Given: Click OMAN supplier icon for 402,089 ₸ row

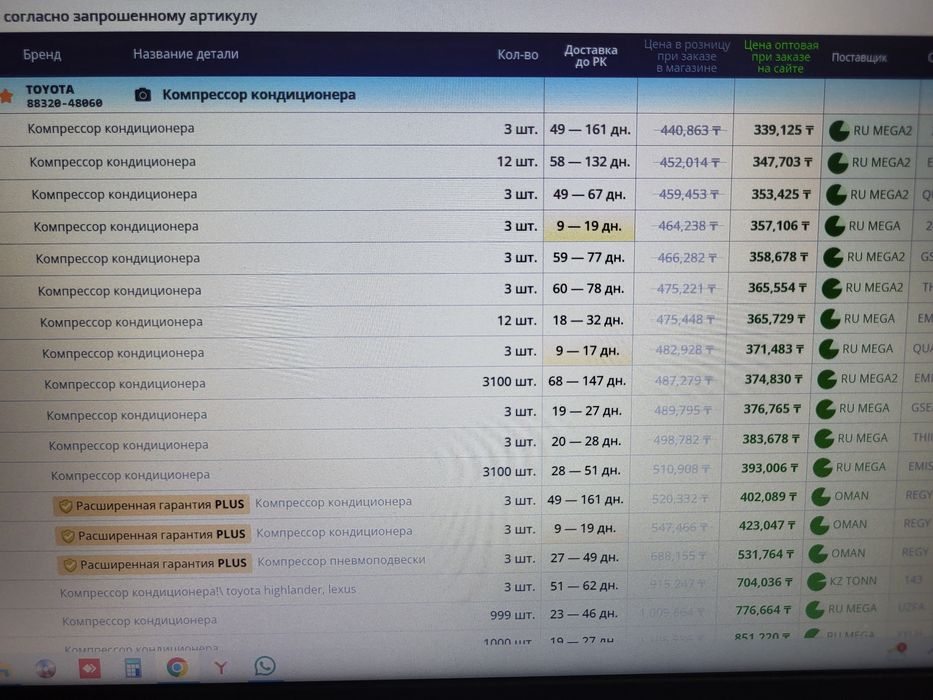Looking at the screenshot, I should 821,496.
